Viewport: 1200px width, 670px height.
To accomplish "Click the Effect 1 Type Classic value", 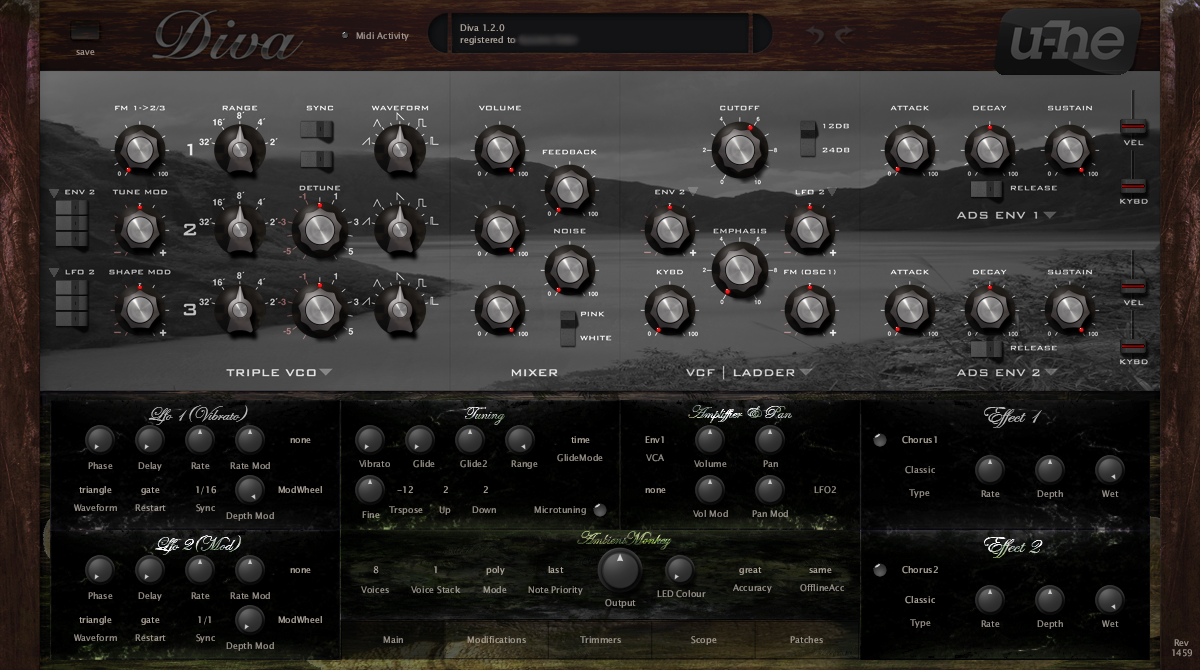I will (x=920, y=470).
